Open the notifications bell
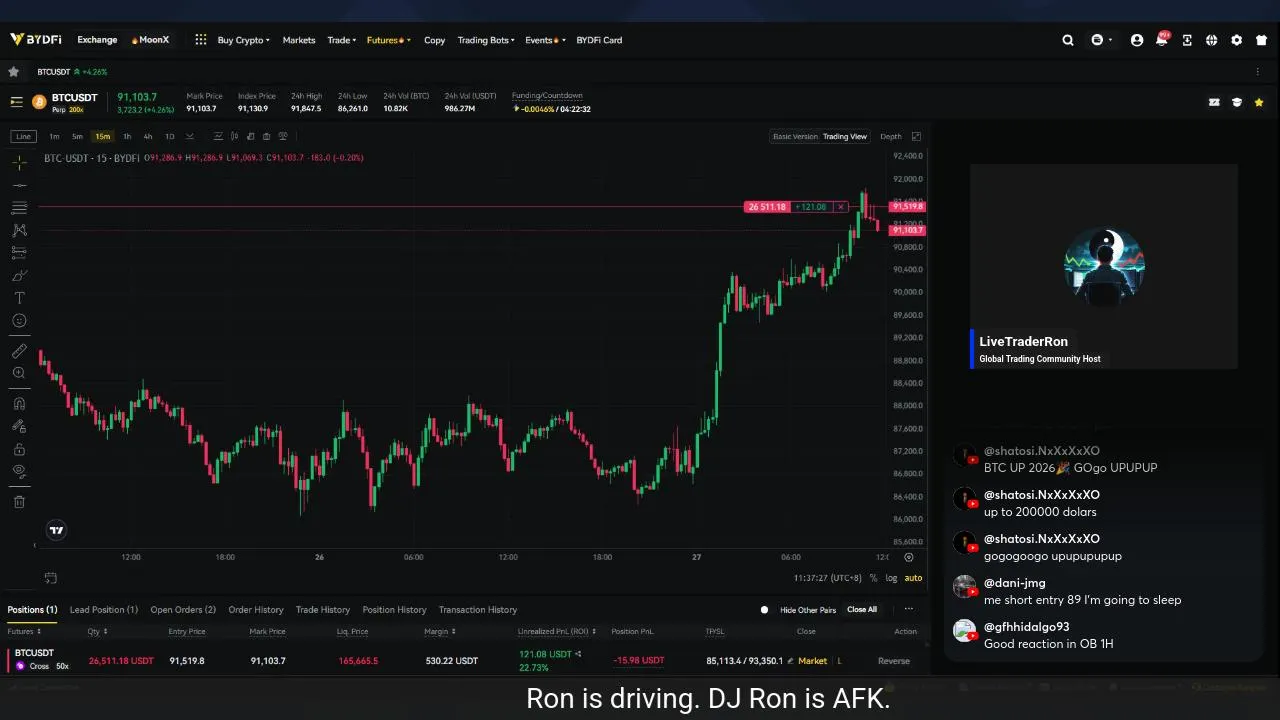 pos(1161,40)
